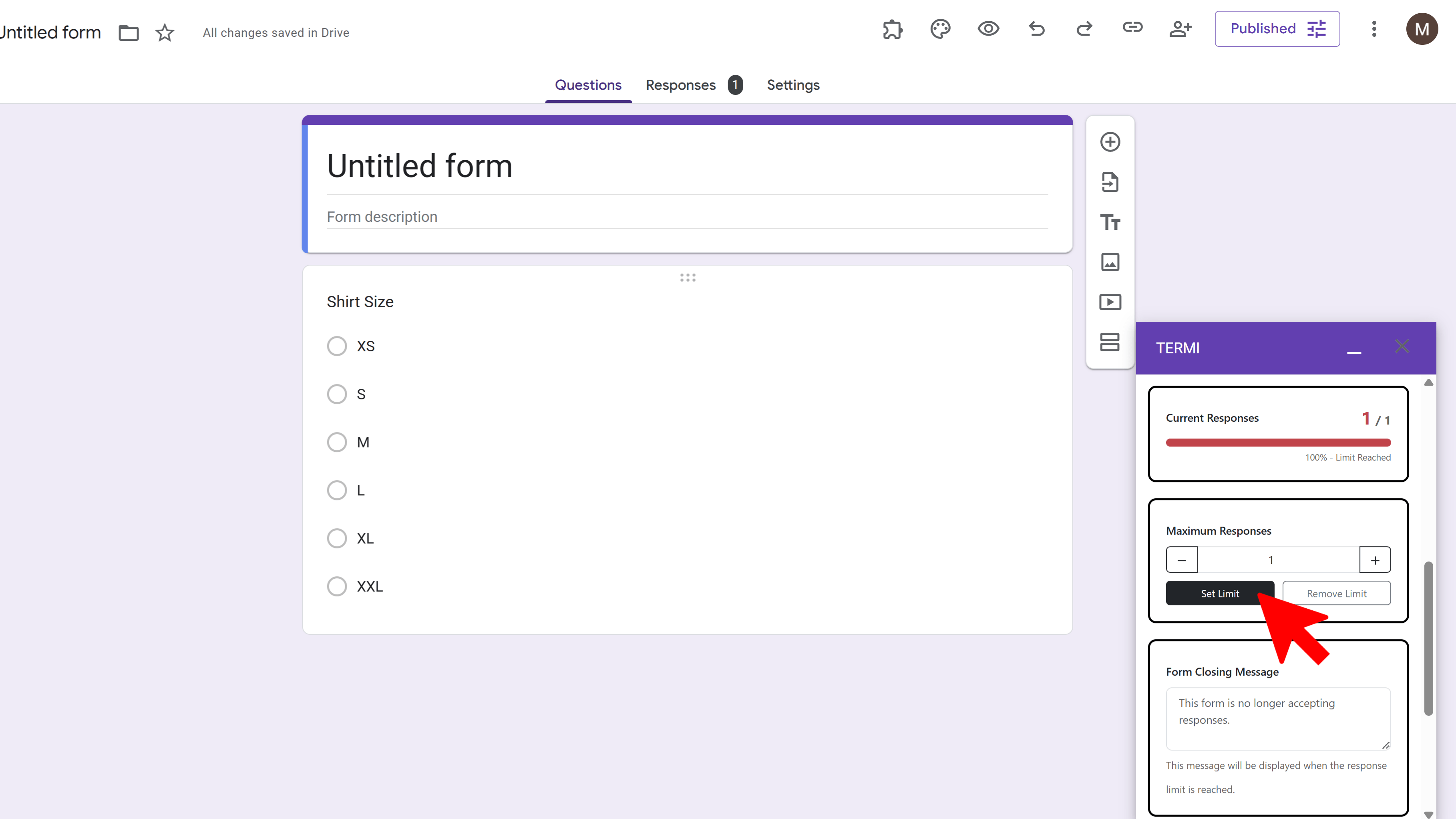Add a YouTube video to the form
1456x819 pixels.
(x=1110, y=302)
